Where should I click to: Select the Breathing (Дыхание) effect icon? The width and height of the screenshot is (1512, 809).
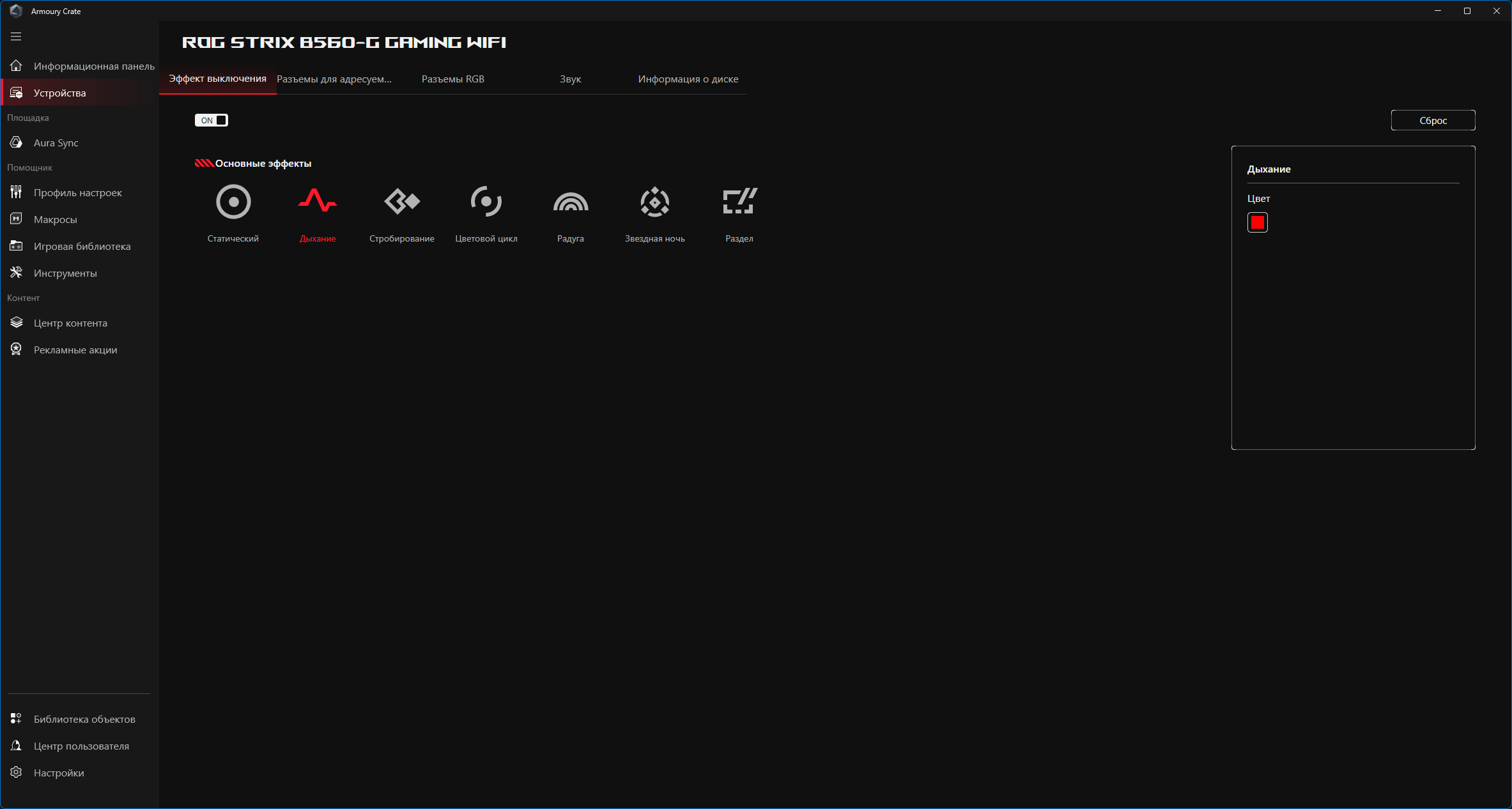[x=318, y=201]
